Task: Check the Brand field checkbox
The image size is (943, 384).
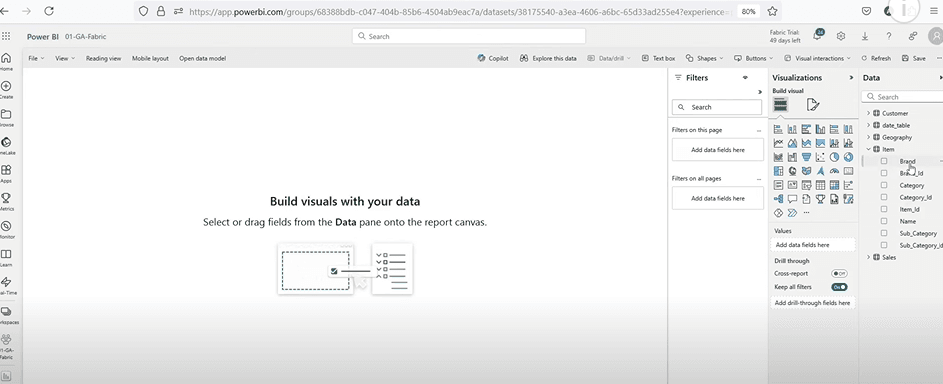Action: click(x=884, y=161)
